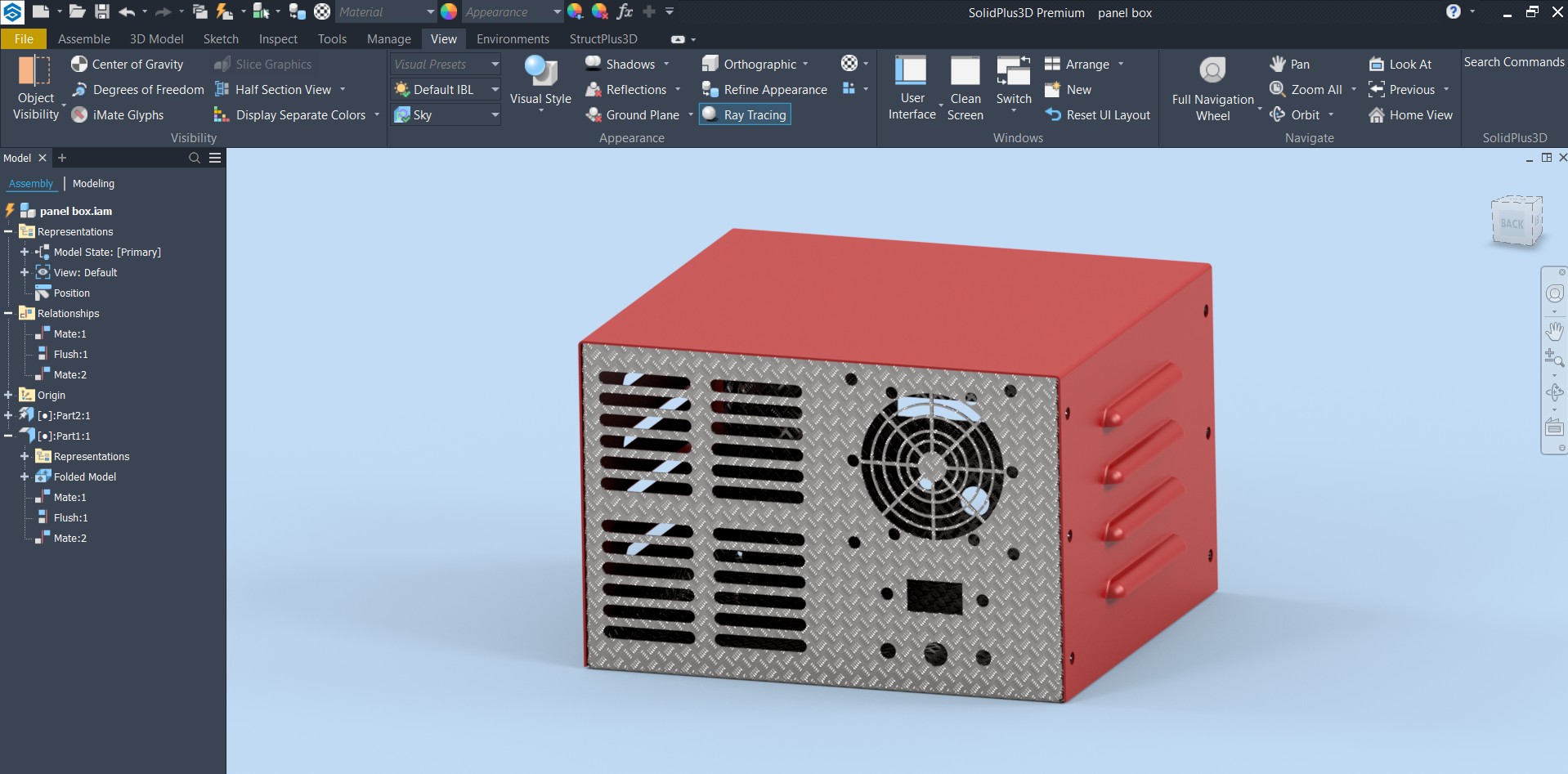1568x774 pixels.
Task: Switch to the Modeling browser tab
Action: (x=93, y=184)
